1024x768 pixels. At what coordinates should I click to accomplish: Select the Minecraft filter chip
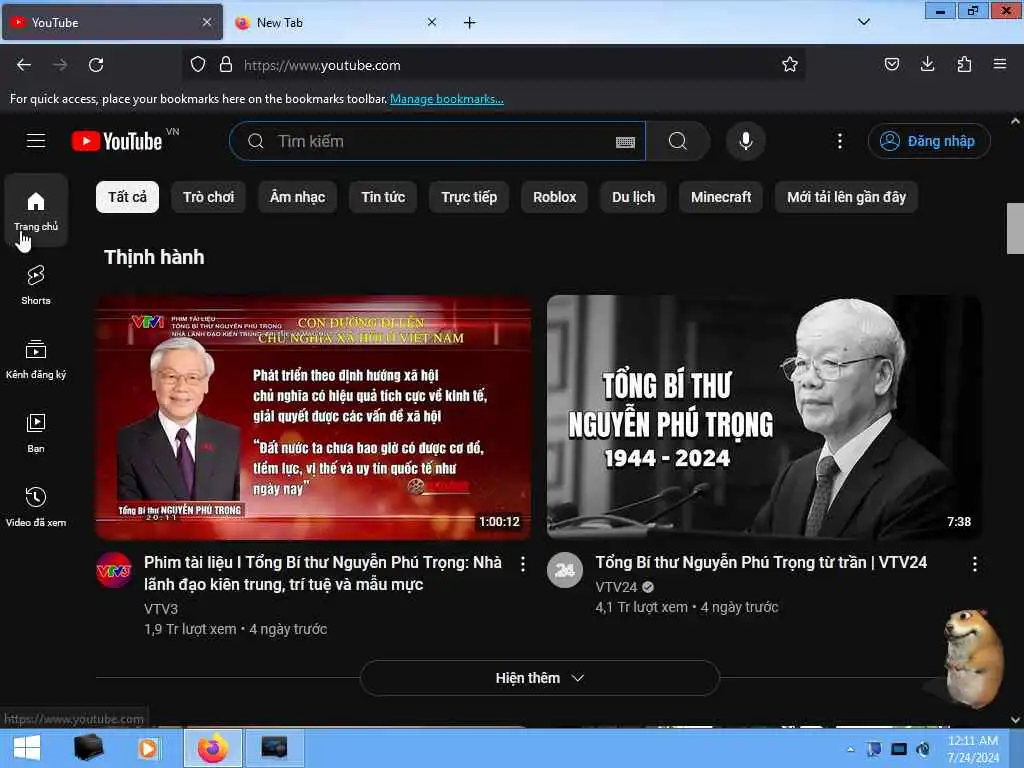coord(721,197)
